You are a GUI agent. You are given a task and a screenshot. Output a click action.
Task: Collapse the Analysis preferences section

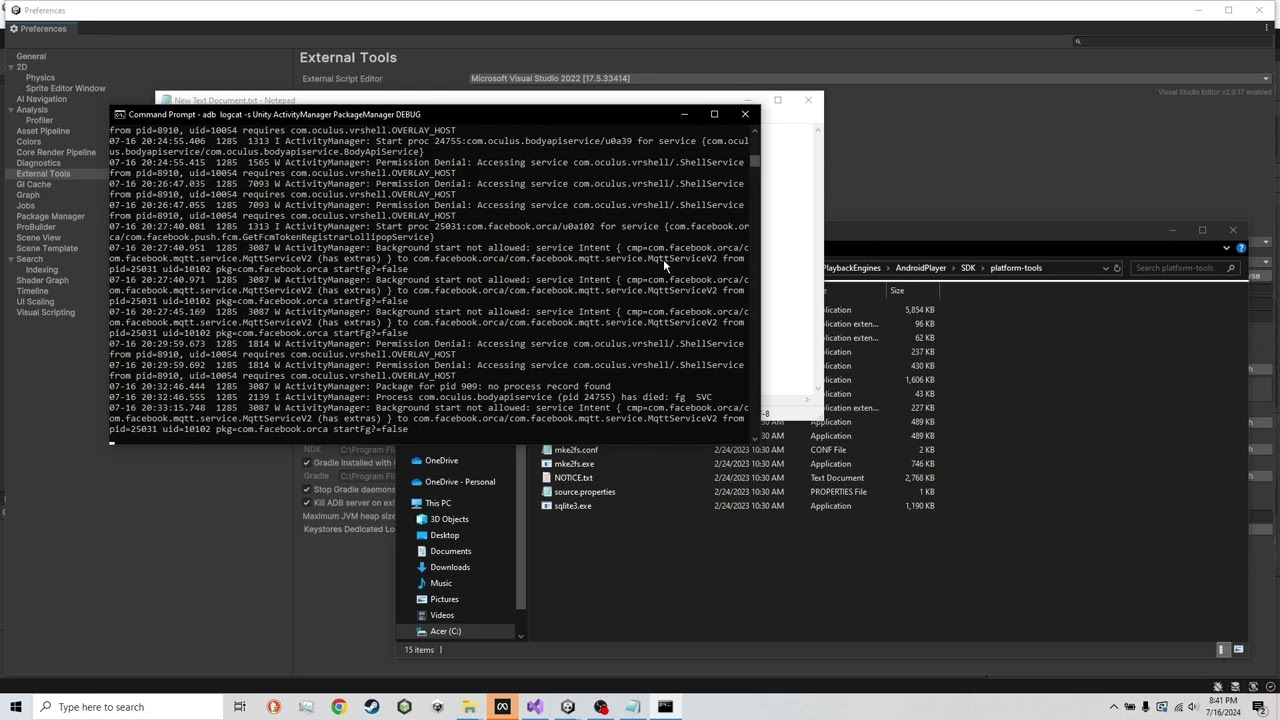11,110
